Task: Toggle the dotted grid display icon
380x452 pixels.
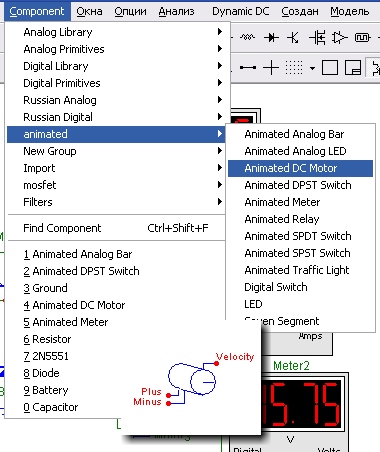Action: point(294,68)
